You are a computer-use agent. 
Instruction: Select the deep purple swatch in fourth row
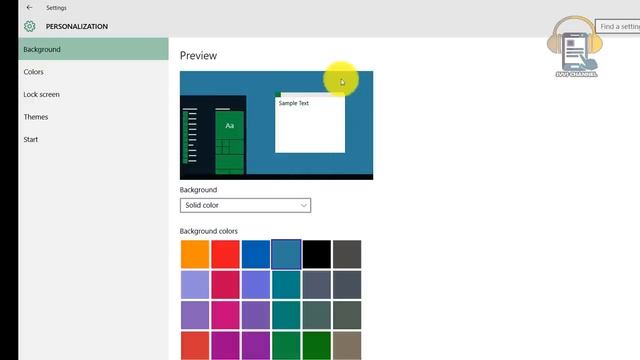[x=256, y=345]
